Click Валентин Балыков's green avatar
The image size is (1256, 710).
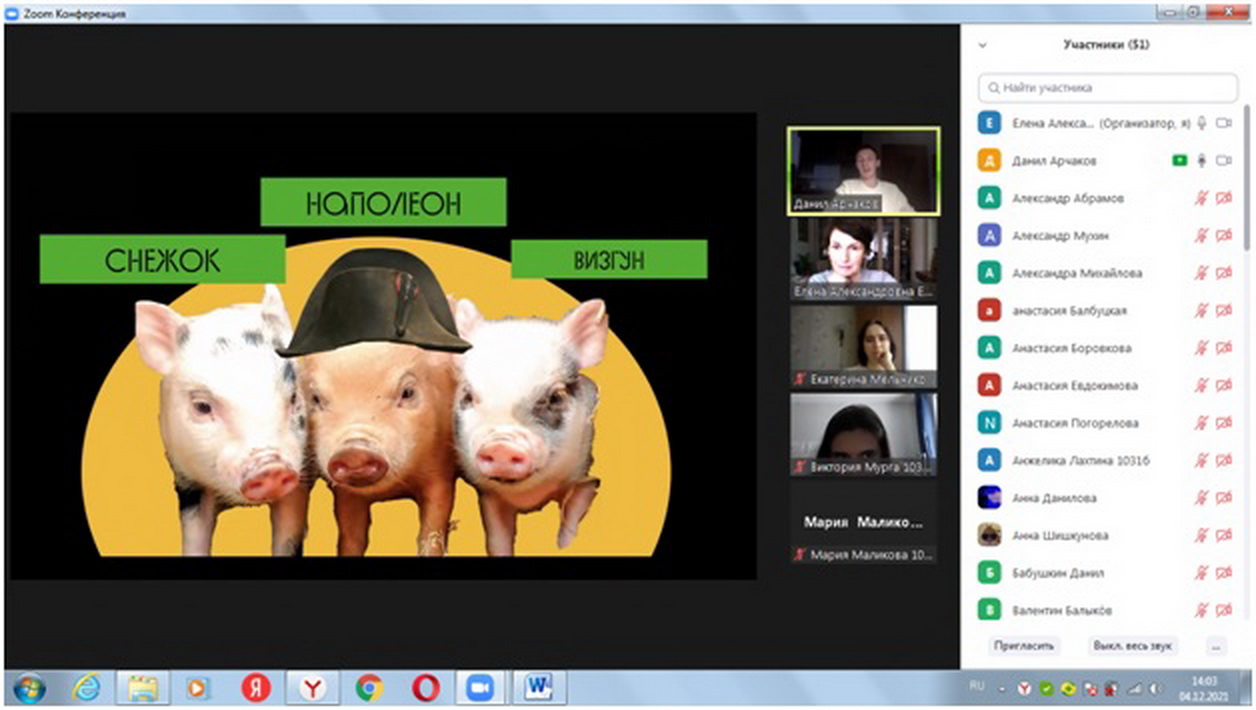point(989,611)
